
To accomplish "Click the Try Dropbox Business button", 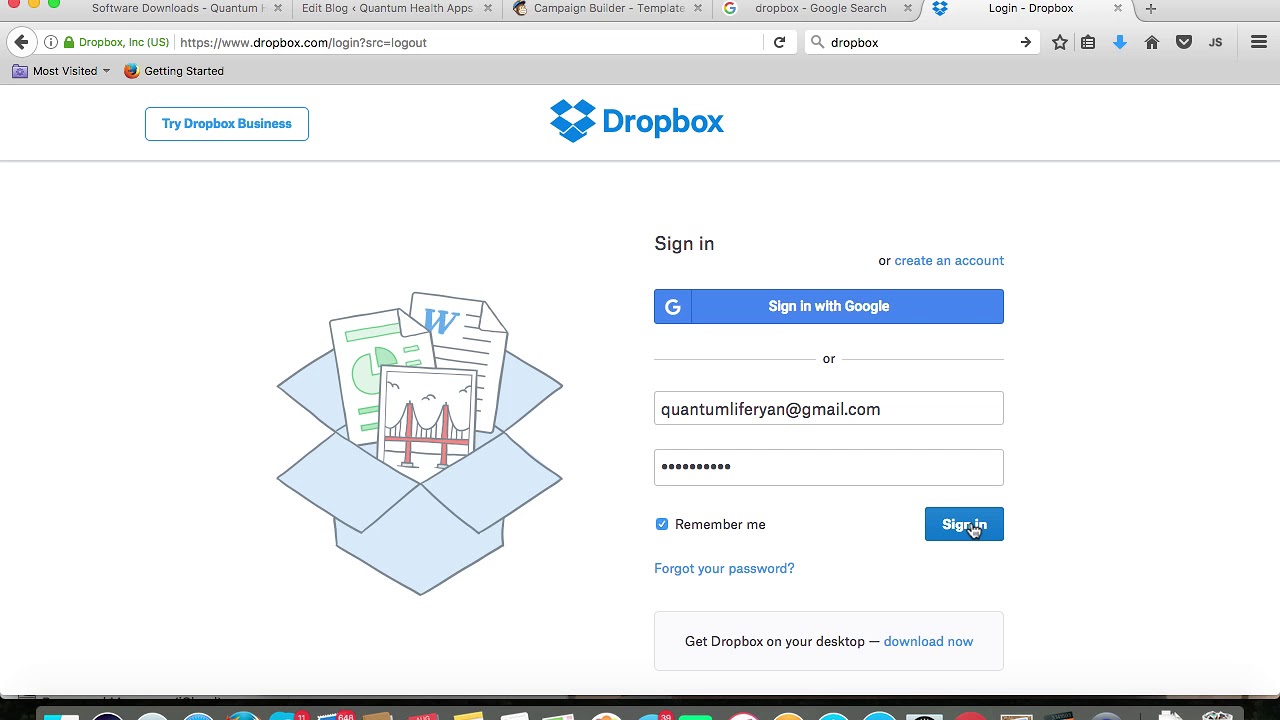I will click(x=227, y=124).
